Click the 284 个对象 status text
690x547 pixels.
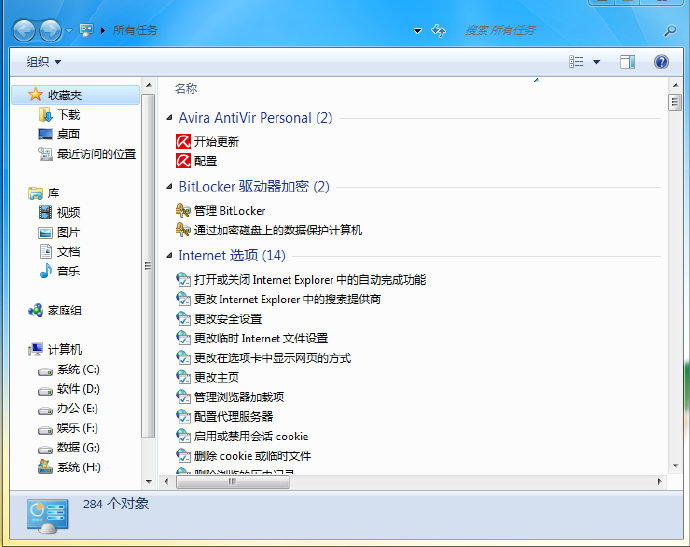click(116, 503)
